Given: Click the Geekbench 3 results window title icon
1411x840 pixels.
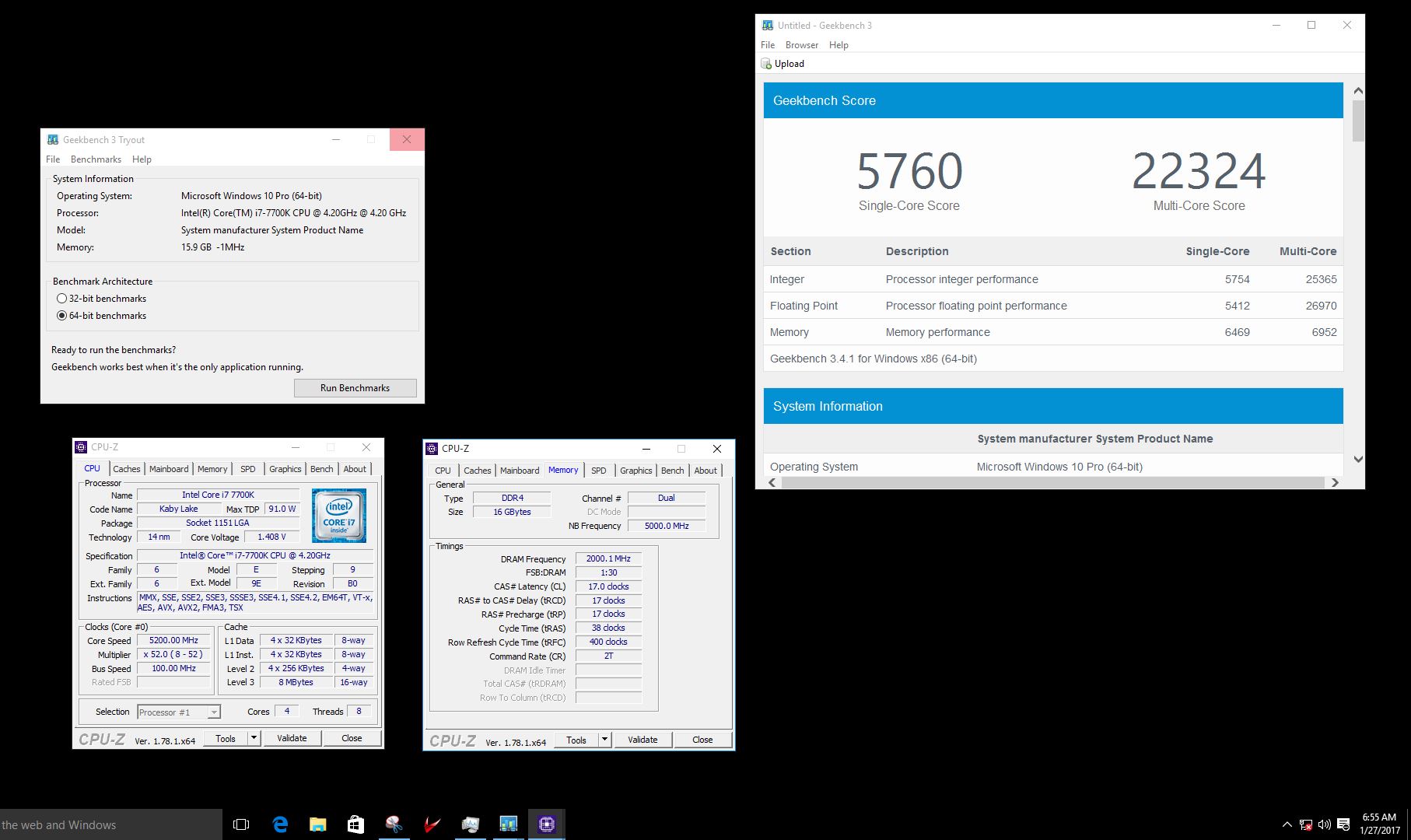Looking at the screenshot, I should [768, 25].
